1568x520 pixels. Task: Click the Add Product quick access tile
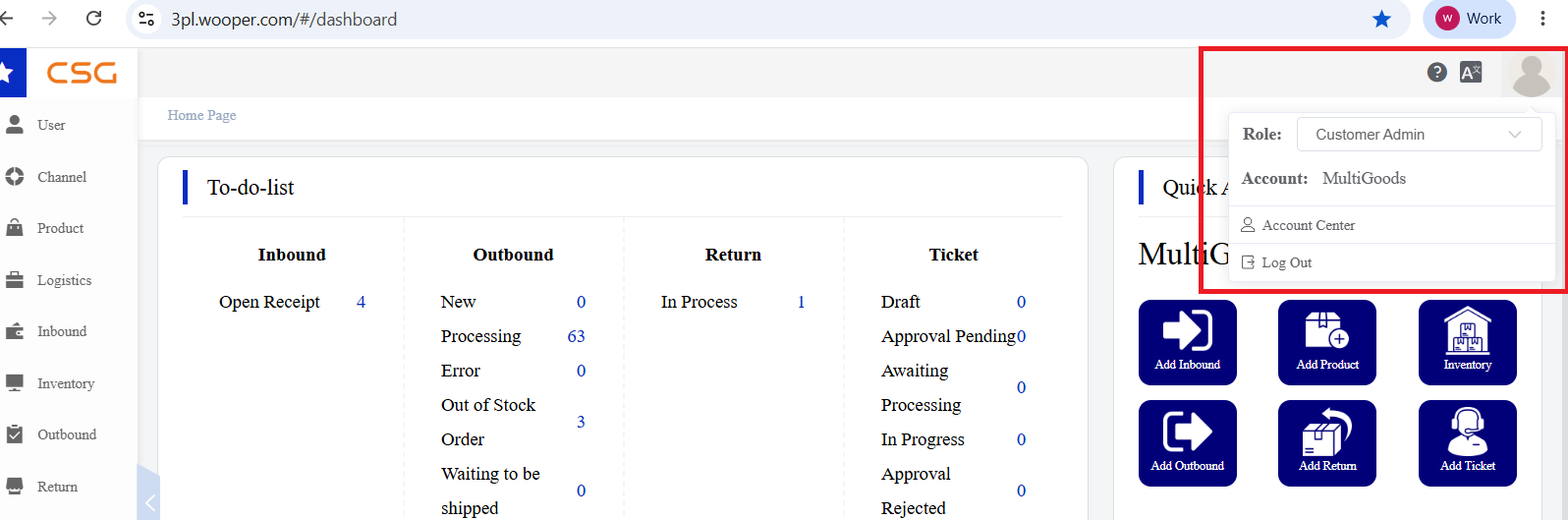click(x=1327, y=342)
